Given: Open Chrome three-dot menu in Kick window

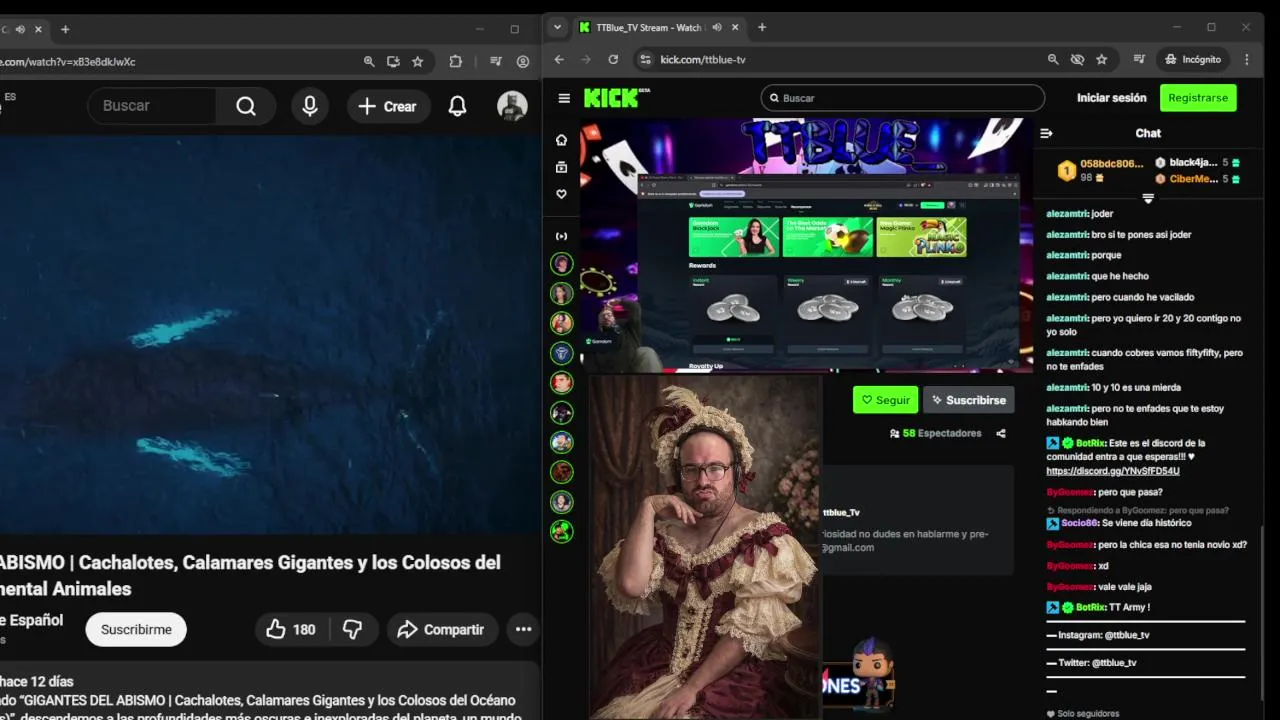Looking at the screenshot, I should tap(1247, 59).
